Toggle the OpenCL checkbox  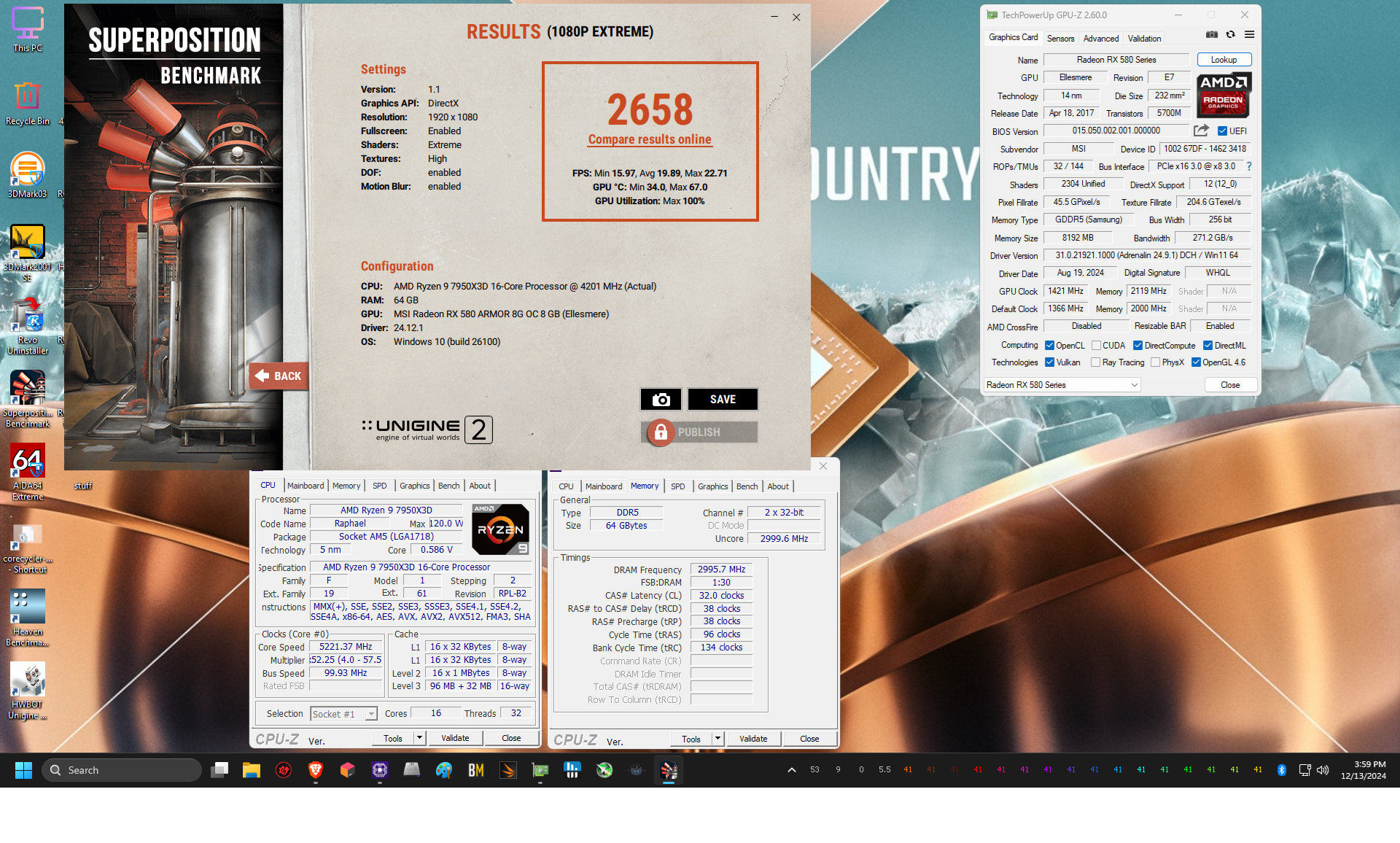[1049, 346]
